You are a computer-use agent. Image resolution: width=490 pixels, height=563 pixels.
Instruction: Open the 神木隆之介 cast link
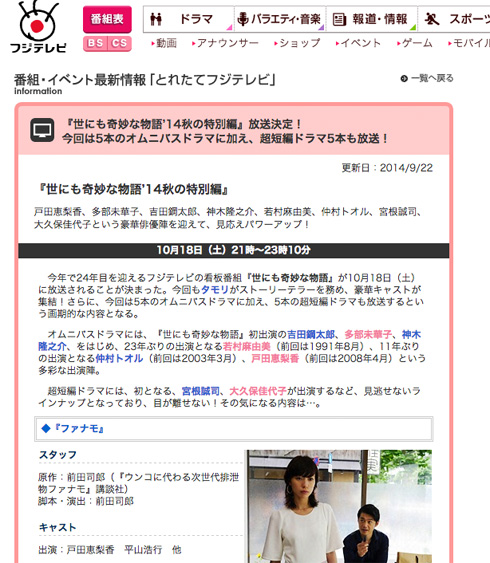click(x=52, y=346)
